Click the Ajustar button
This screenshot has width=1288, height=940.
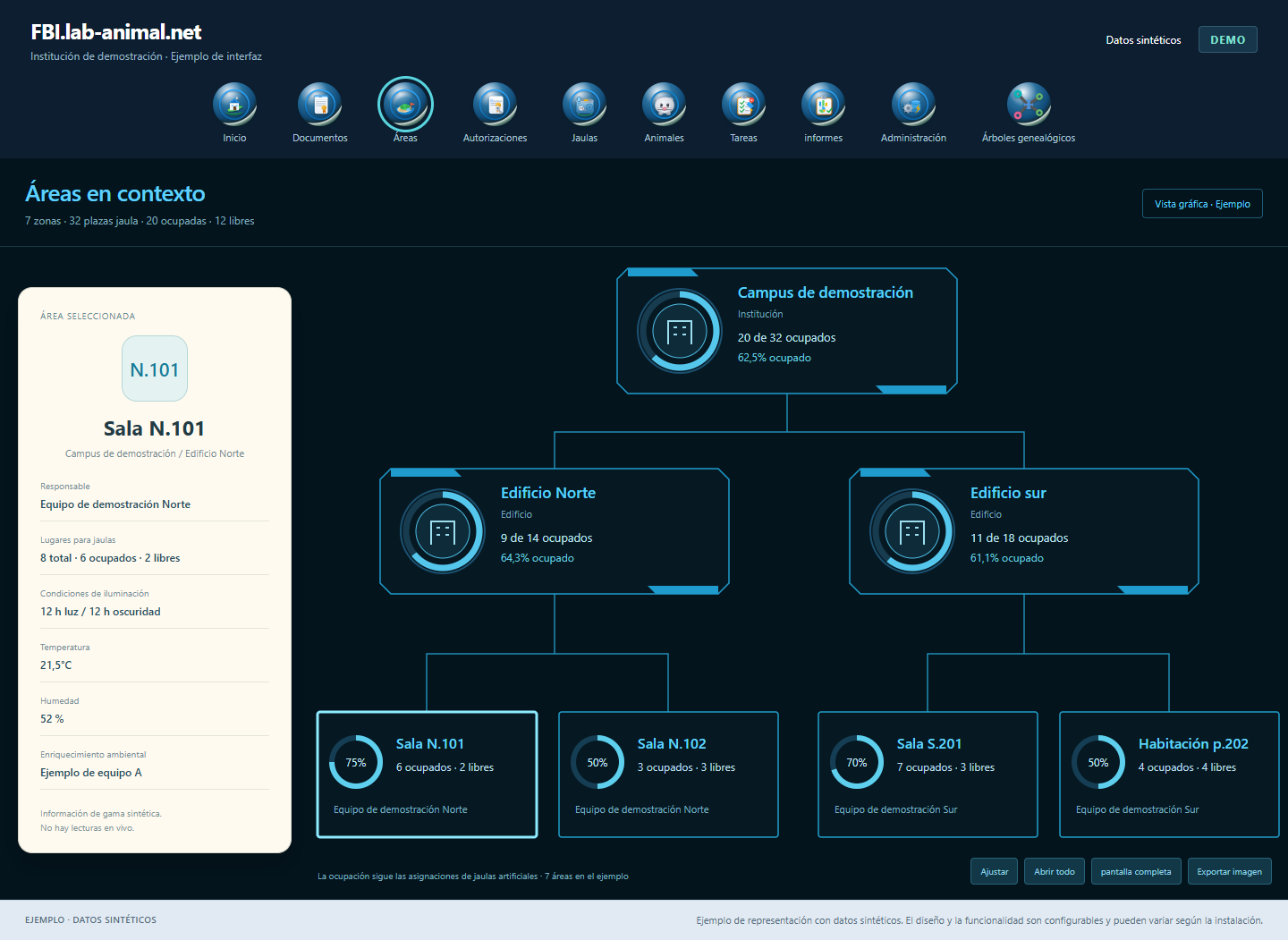point(994,871)
